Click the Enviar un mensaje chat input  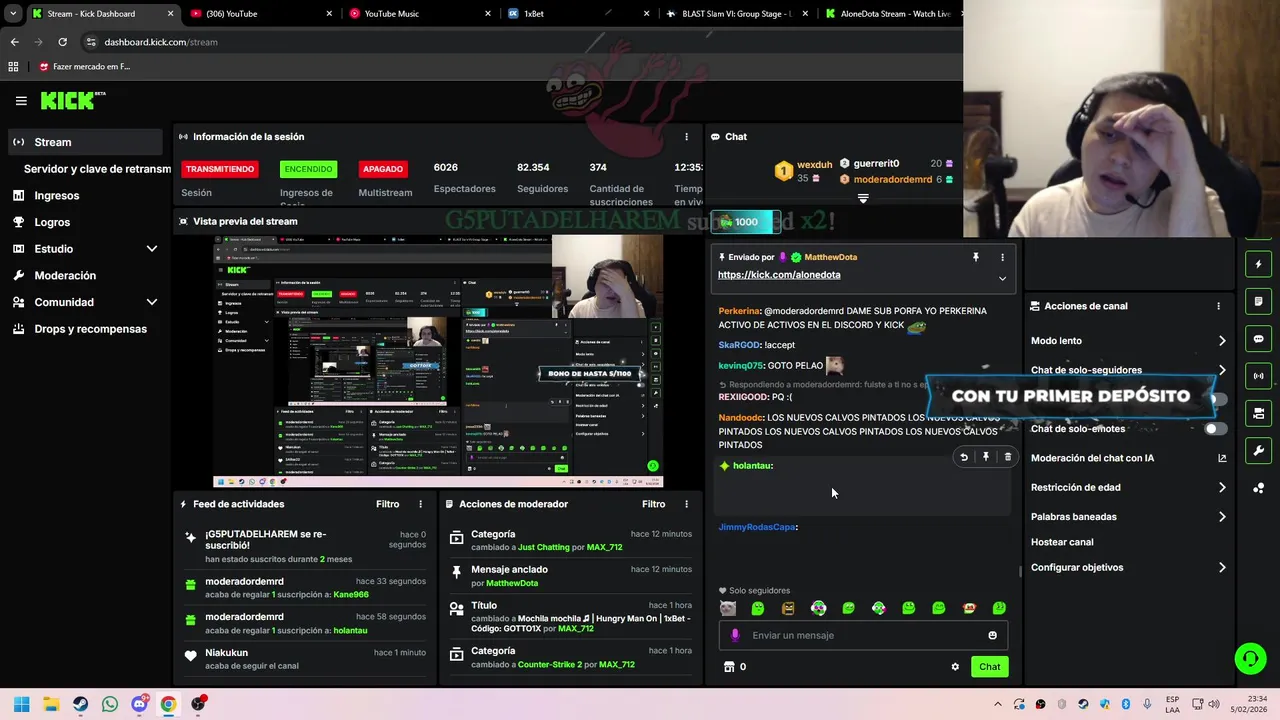863,635
